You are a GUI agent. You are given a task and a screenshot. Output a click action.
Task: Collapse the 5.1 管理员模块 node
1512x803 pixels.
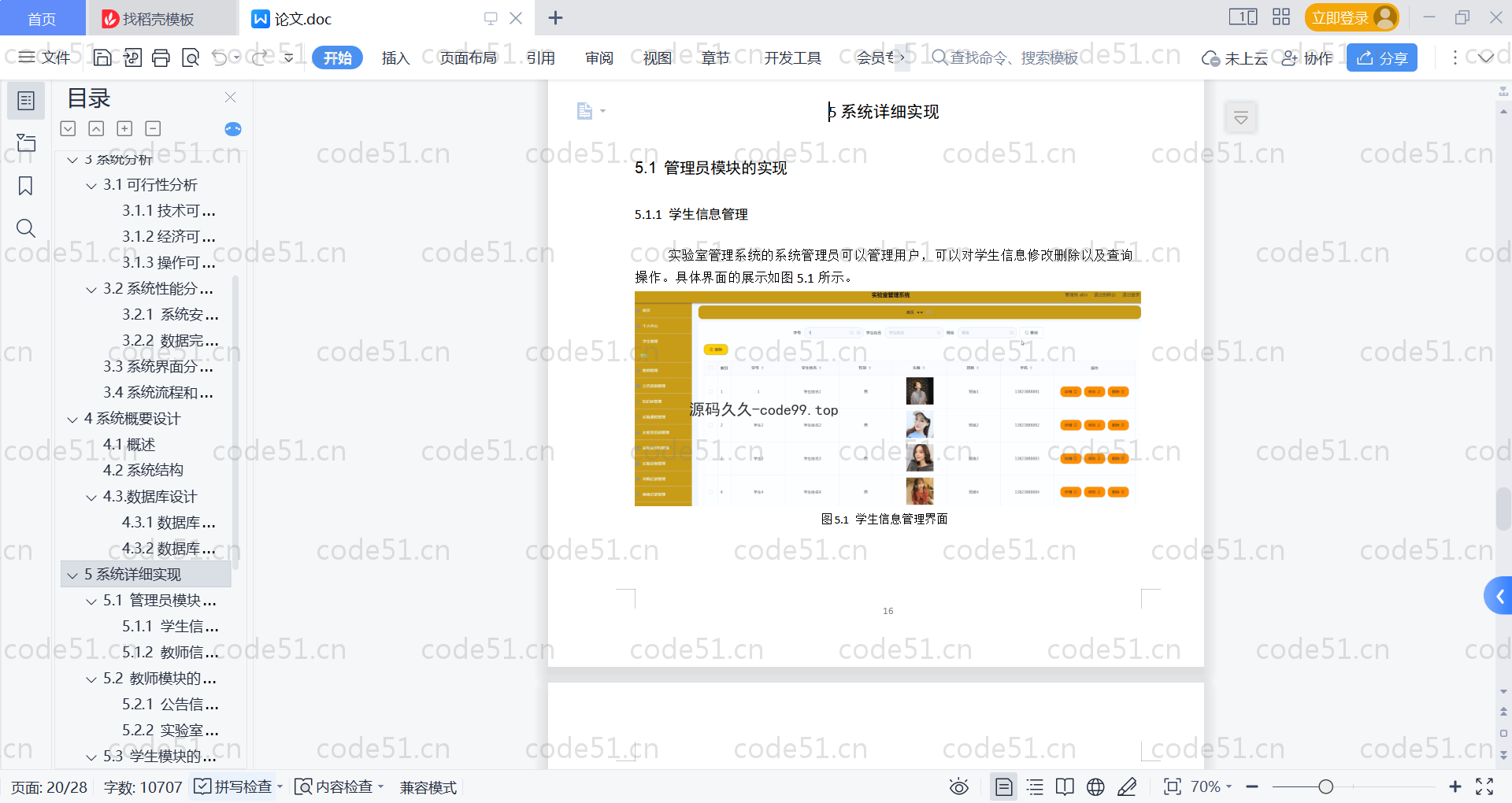click(91, 601)
